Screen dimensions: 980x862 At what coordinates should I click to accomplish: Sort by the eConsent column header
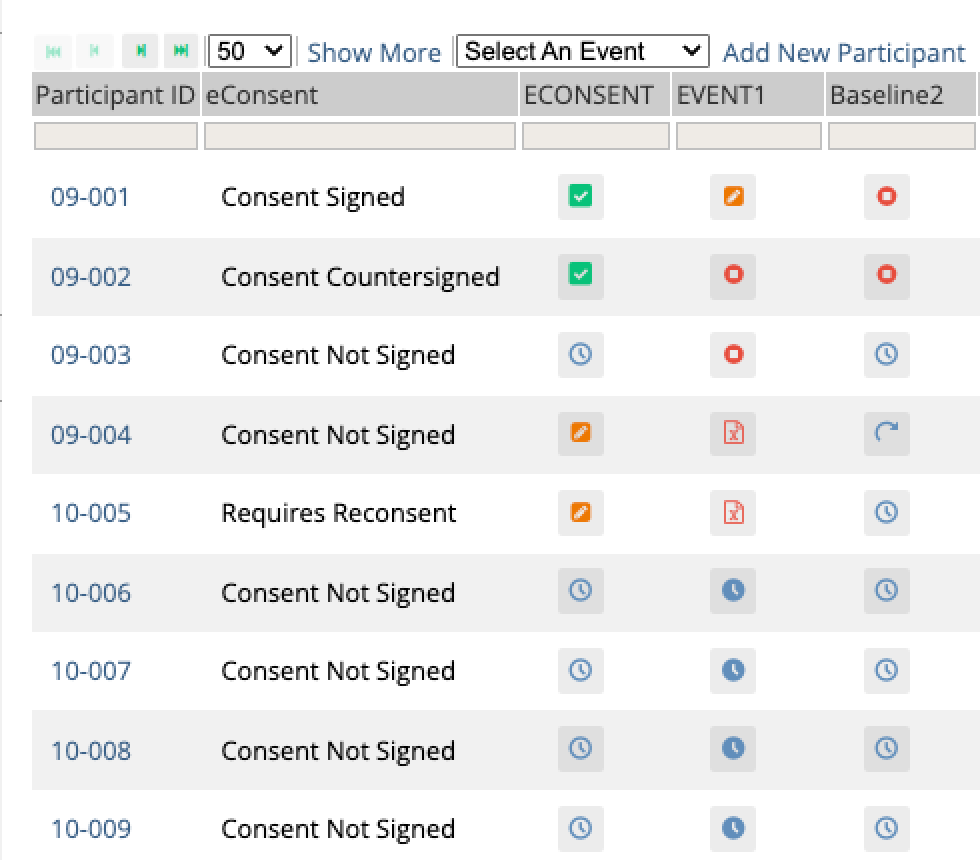[262, 96]
